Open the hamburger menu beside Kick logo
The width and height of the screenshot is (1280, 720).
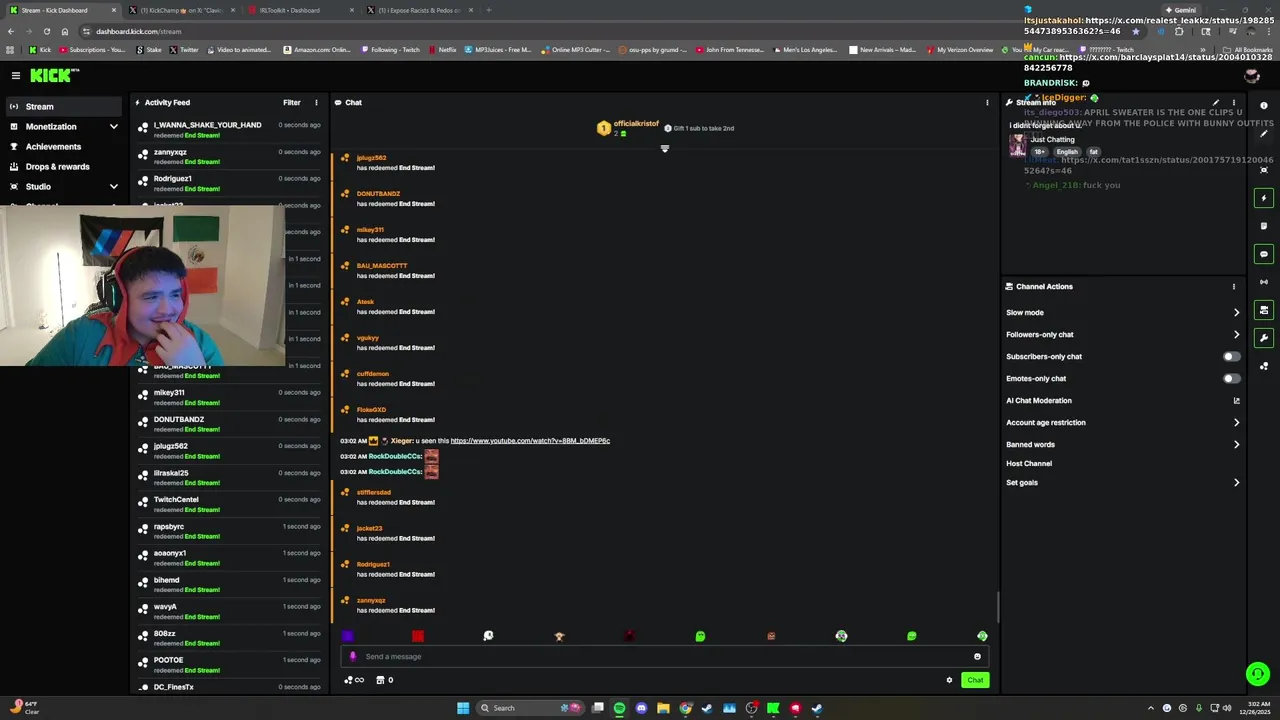pos(16,75)
